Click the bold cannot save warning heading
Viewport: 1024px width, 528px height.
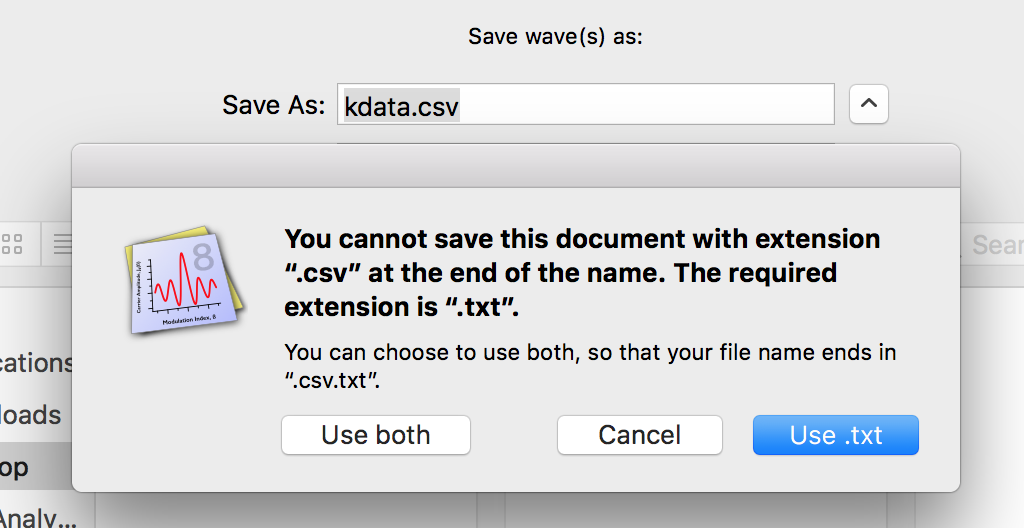[x=583, y=272]
